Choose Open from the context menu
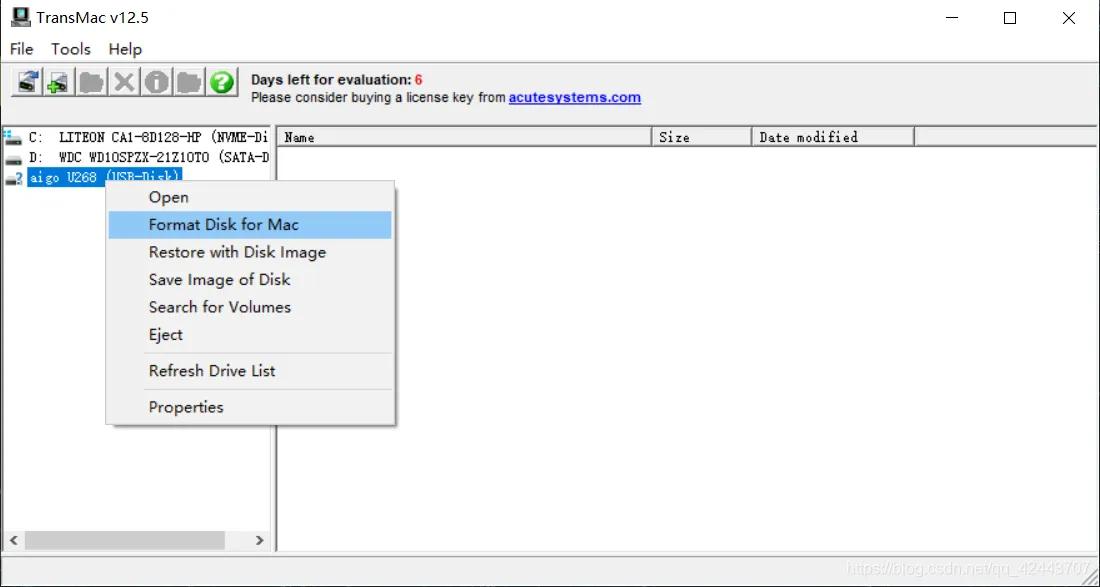1100x587 pixels. 250,197
